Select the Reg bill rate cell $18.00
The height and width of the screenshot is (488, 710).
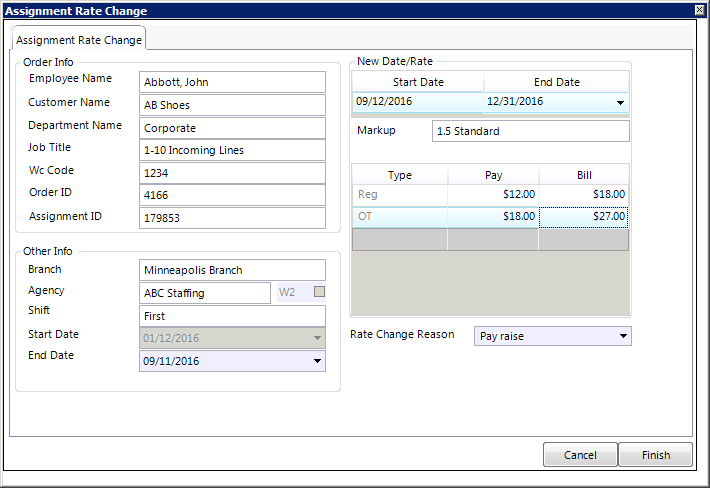pos(584,194)
